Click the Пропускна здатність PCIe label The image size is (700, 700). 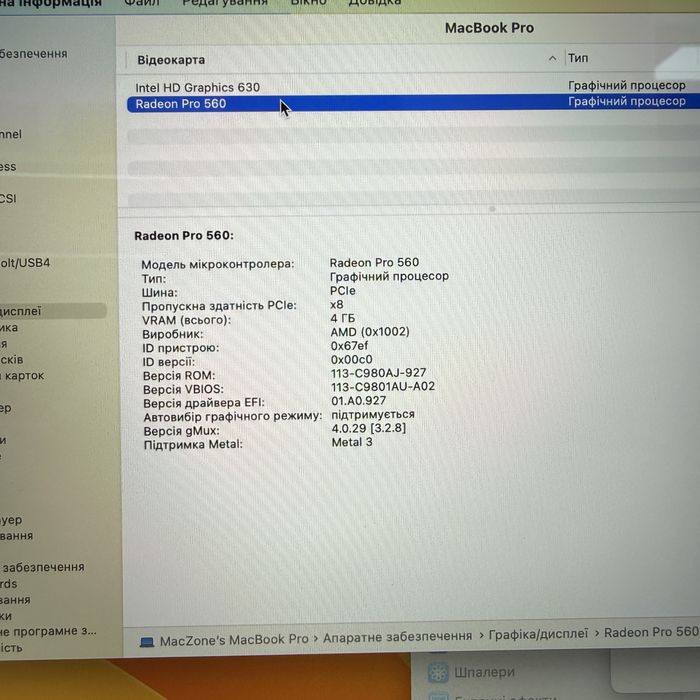point(219,306)
